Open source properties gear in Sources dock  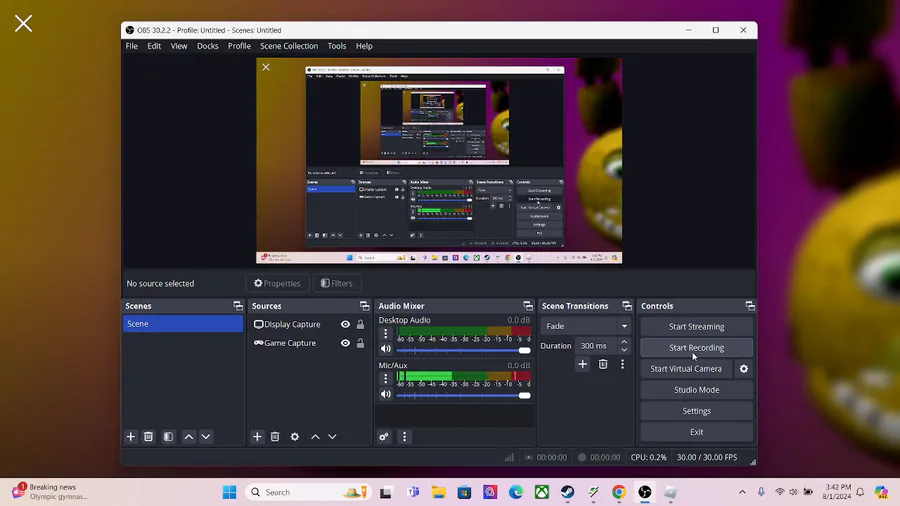295,437
